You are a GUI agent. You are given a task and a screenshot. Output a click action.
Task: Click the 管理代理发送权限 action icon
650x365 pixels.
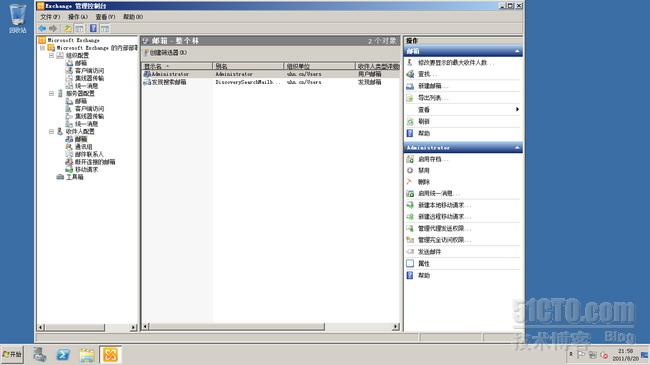pyautogui.click(x=410, y=229)
